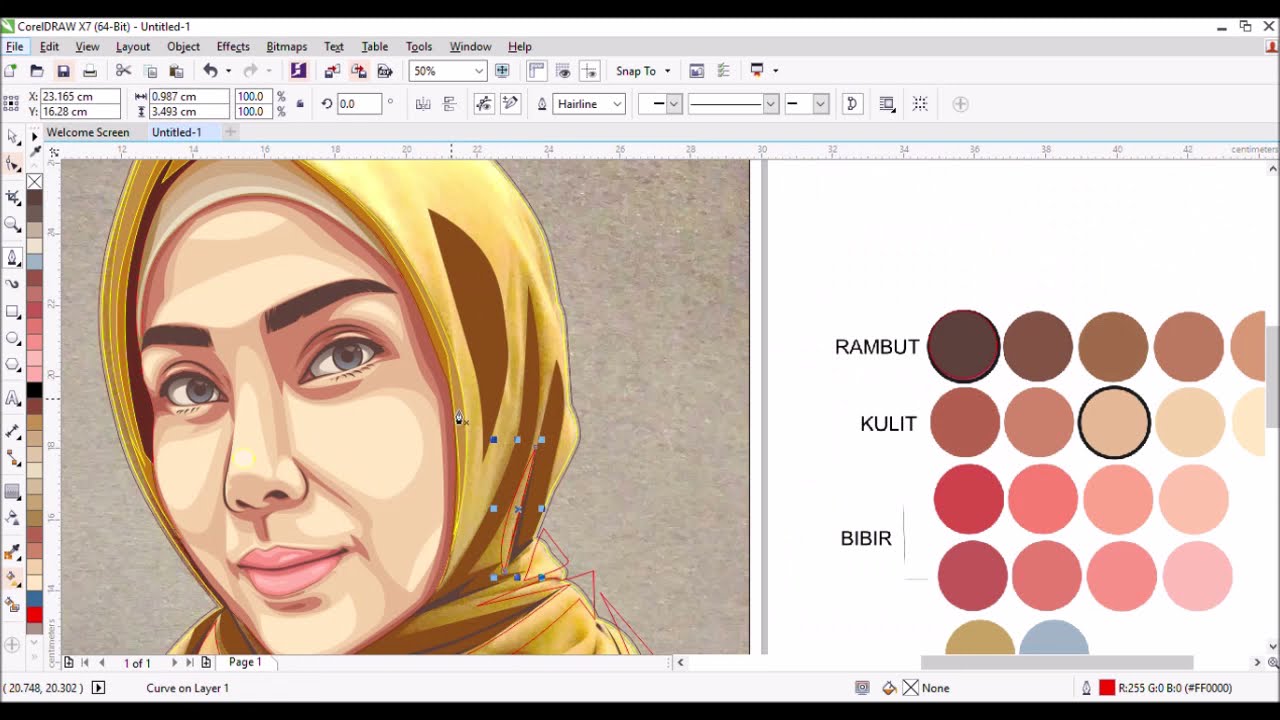Select the Interactive Fill tool in the toolbox

tap(12, 578)
